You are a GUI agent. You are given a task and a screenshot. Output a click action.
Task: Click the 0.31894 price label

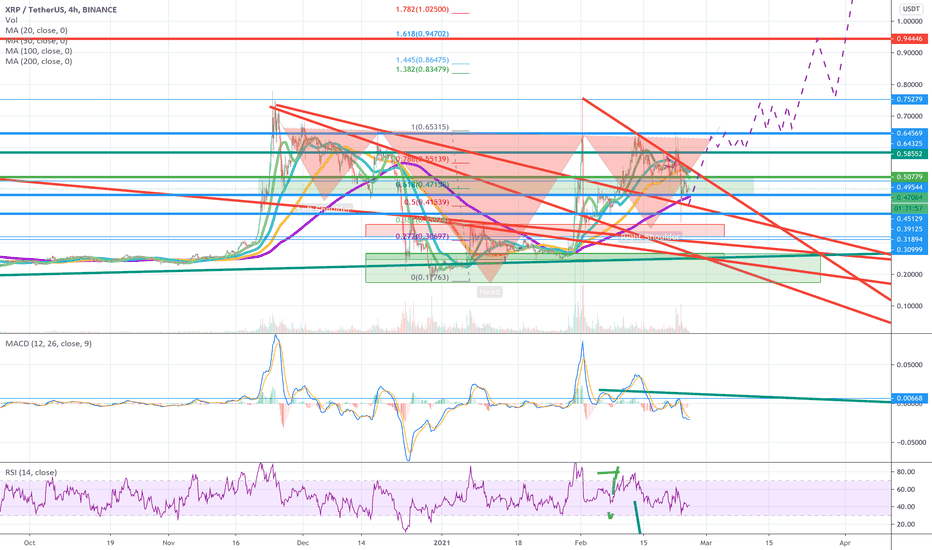point(909,239)
